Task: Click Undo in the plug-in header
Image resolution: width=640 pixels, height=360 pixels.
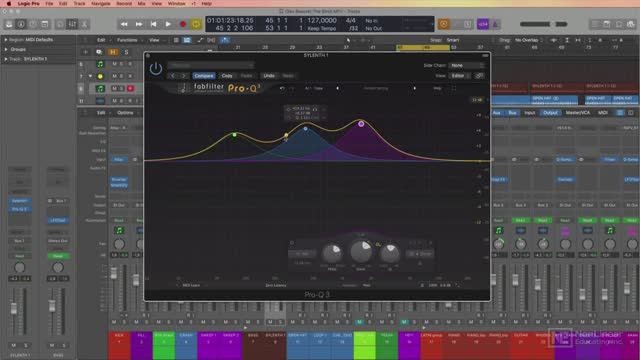Action: [269, 76]
